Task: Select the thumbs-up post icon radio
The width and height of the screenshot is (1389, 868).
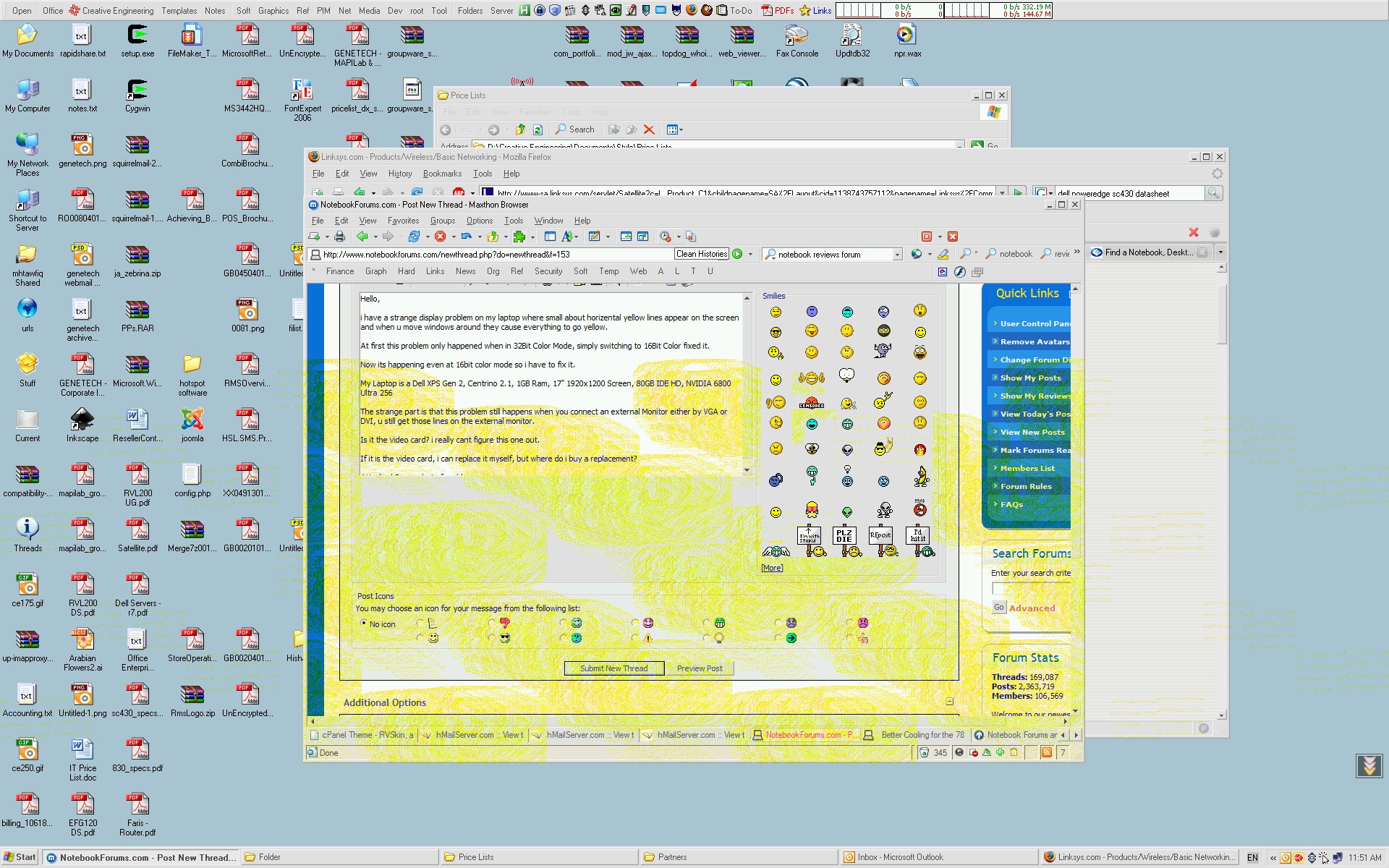Action: pyautogui.click(x=850, y=638)
